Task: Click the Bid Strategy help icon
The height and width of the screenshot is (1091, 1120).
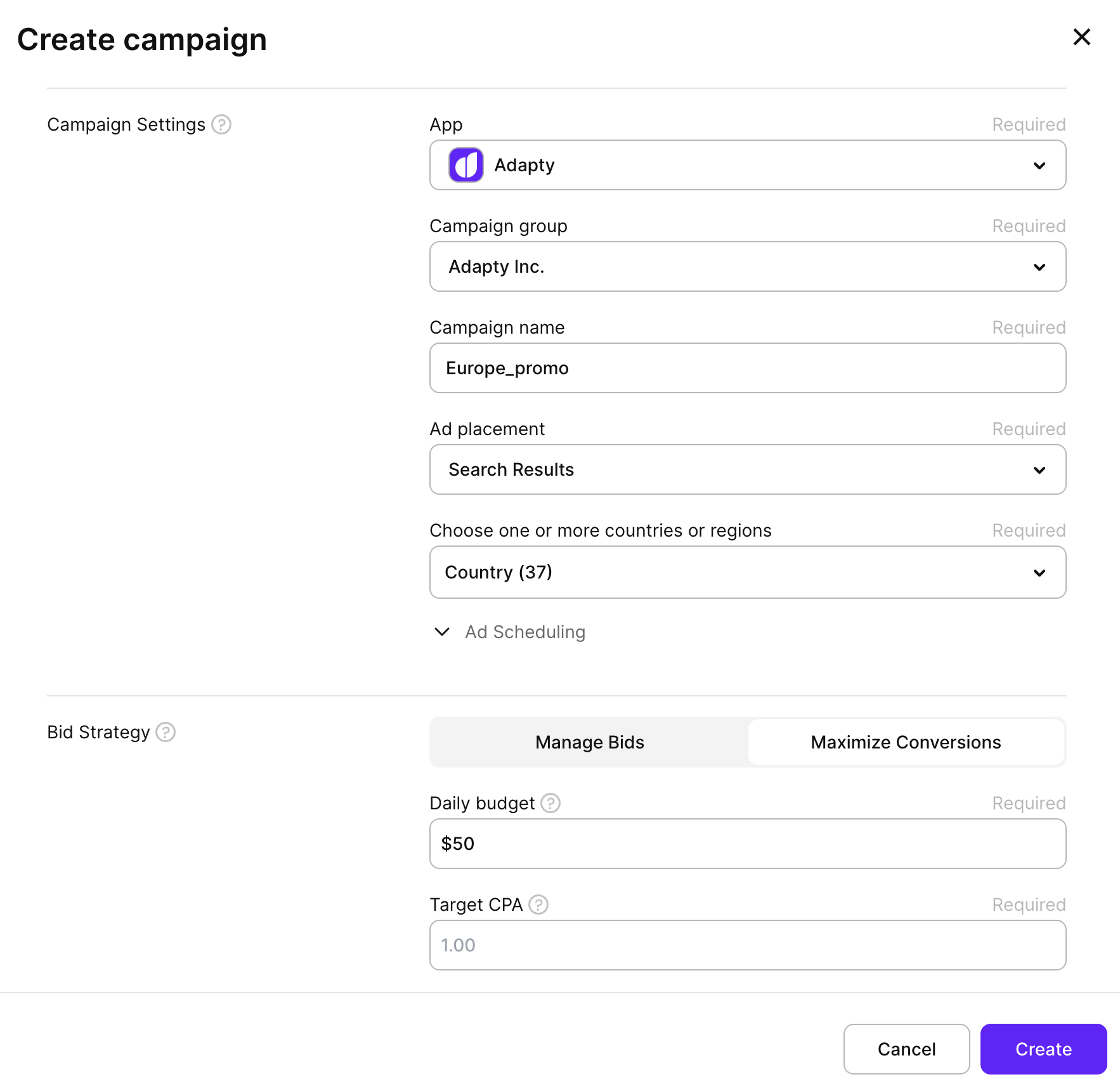Action: pyautogui.click(x=165, y=733)
